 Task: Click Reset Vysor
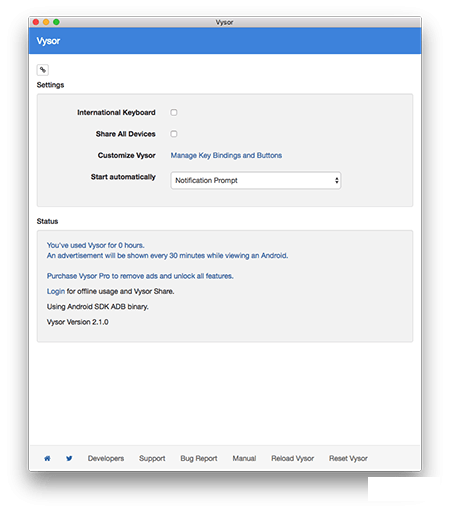(x=348, y=458)
